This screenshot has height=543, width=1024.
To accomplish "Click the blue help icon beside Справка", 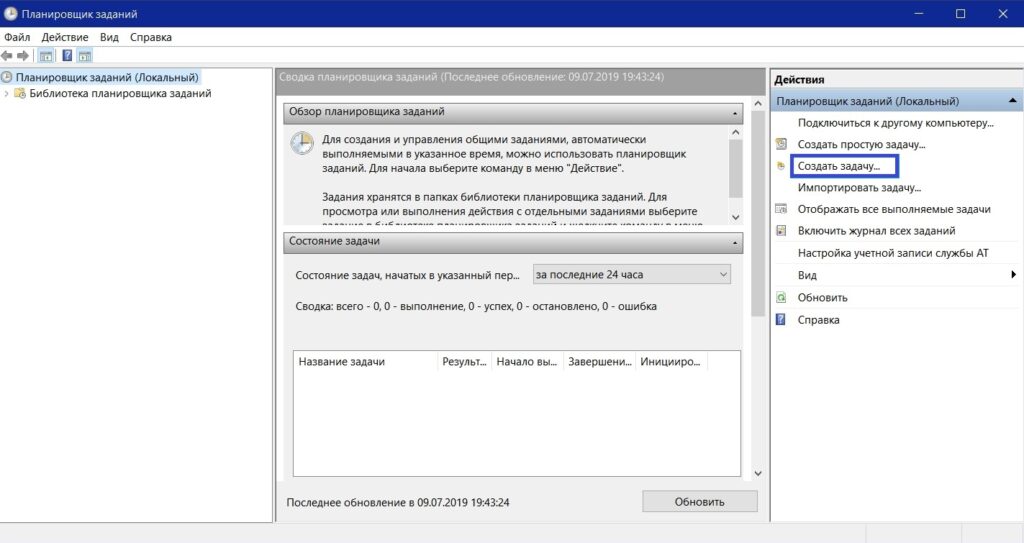I will pos(781,320).
